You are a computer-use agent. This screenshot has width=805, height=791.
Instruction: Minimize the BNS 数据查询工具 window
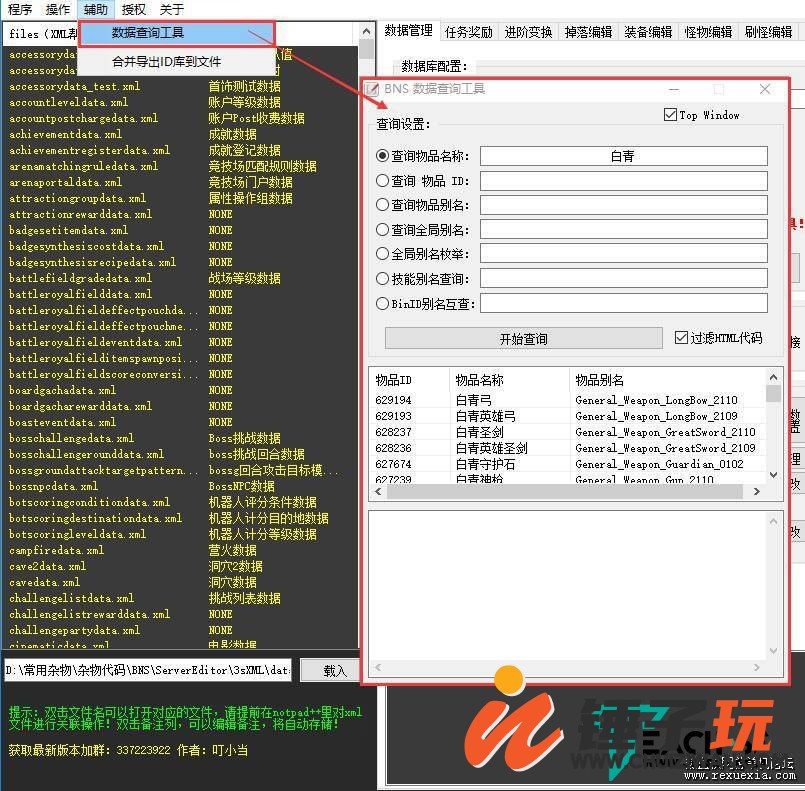[x=674, y=89]
